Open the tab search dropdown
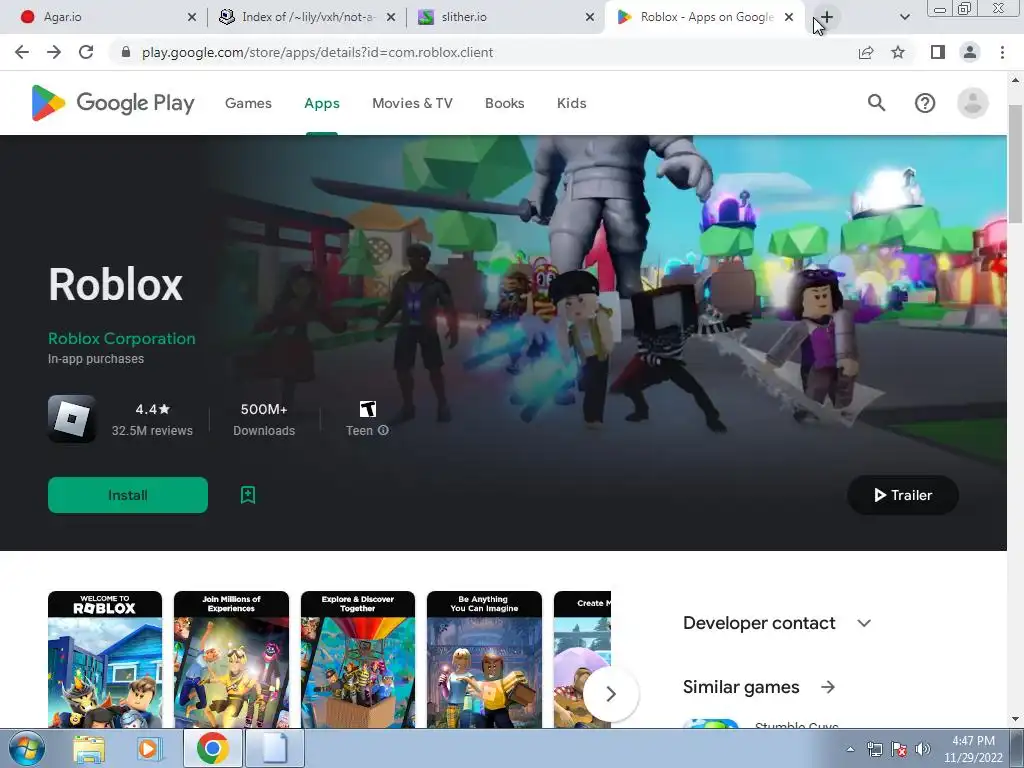Viewport: 1024px width, 768px height. 904,17
